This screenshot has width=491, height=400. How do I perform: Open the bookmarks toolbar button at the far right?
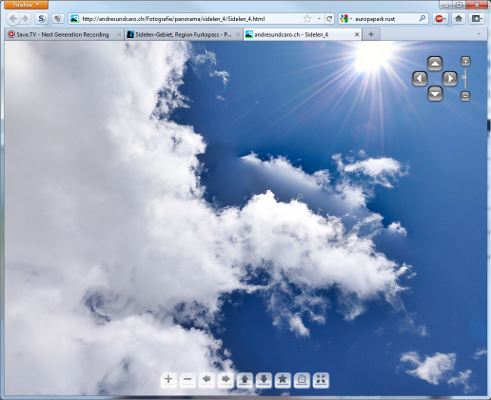click(477, 19)
